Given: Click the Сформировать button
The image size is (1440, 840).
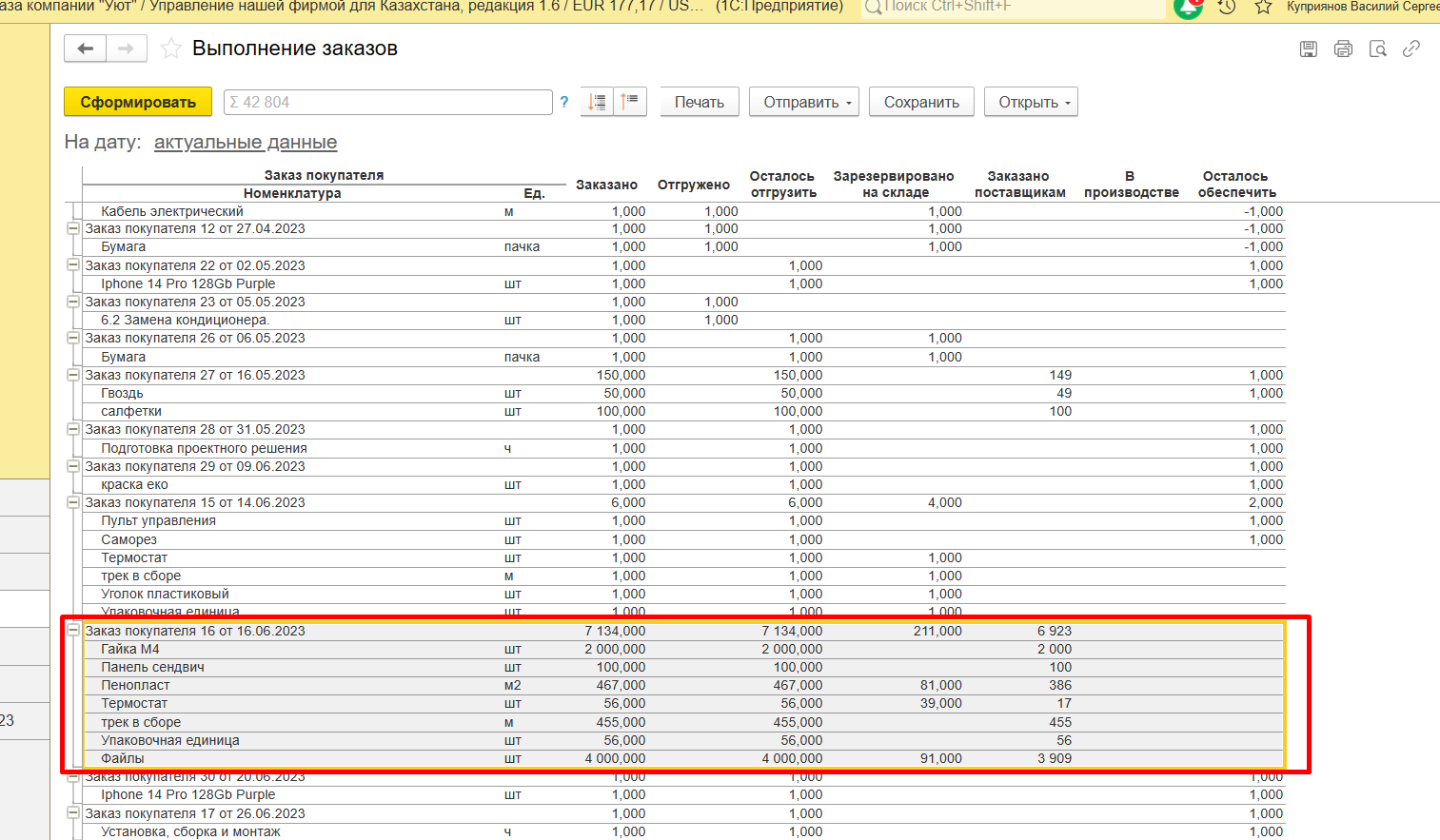Looking at the screenshot, I should pos(138,102).
